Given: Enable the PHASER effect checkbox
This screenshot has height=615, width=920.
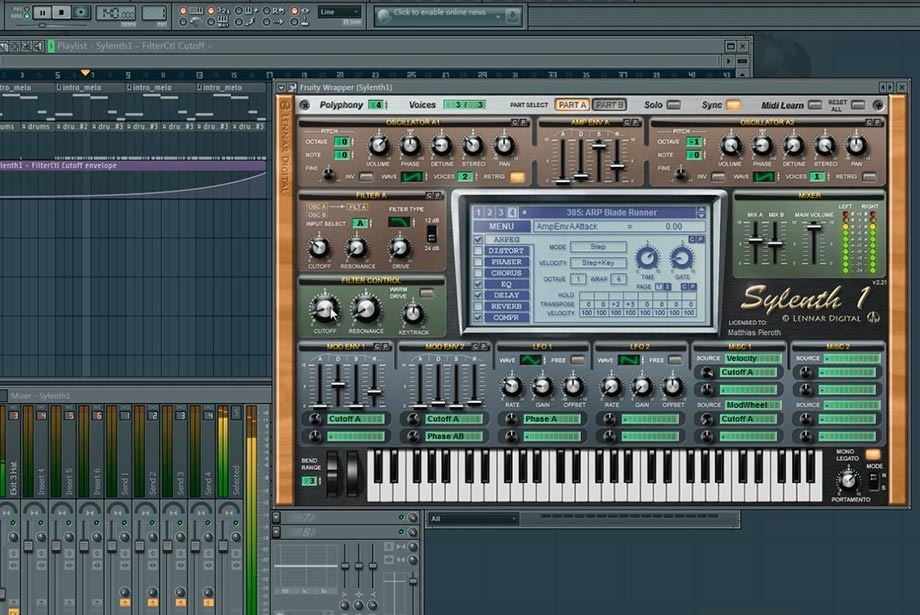Looking at the screenshot, I should point(478,262).
